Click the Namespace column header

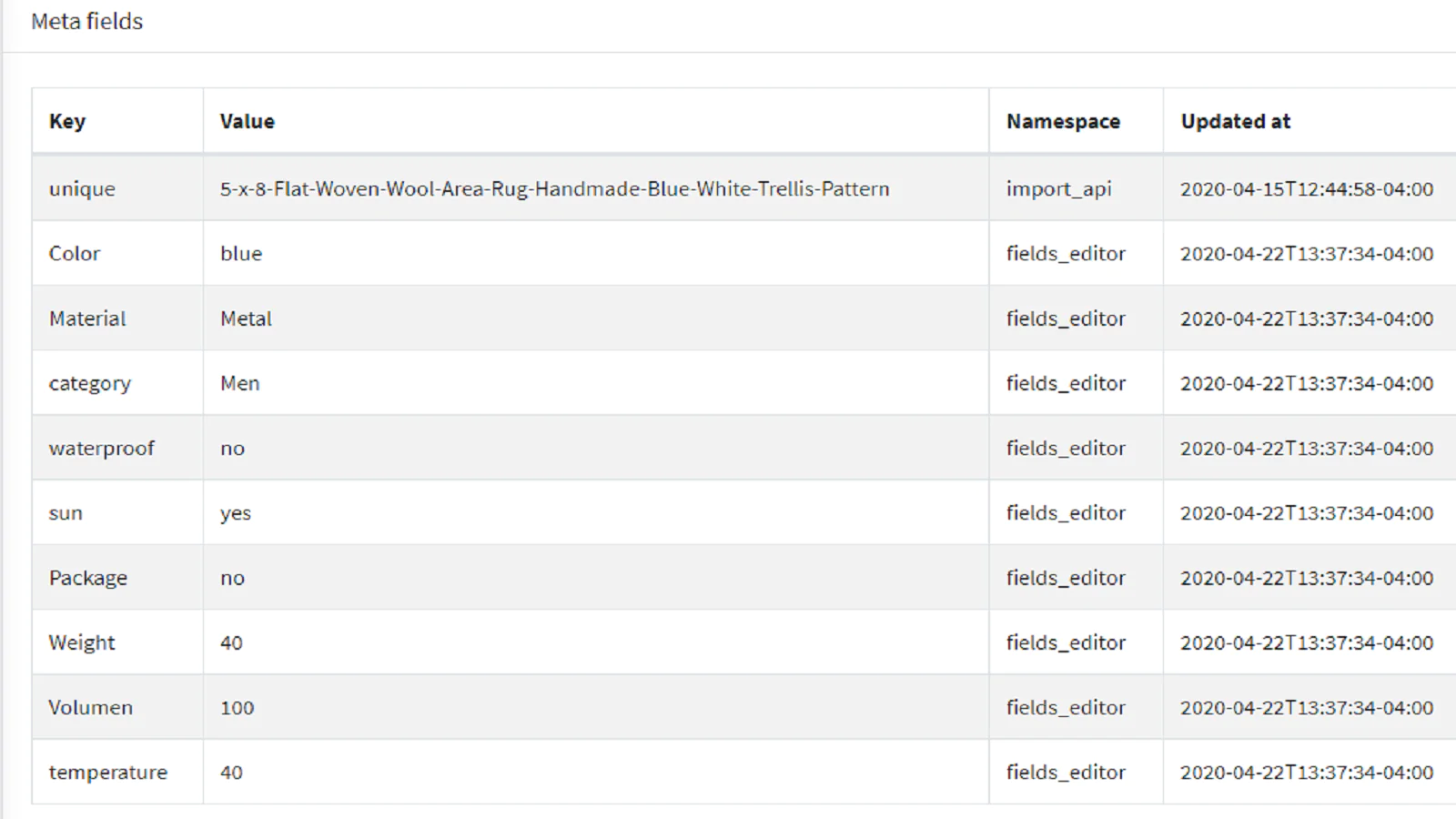(1063, 121)
